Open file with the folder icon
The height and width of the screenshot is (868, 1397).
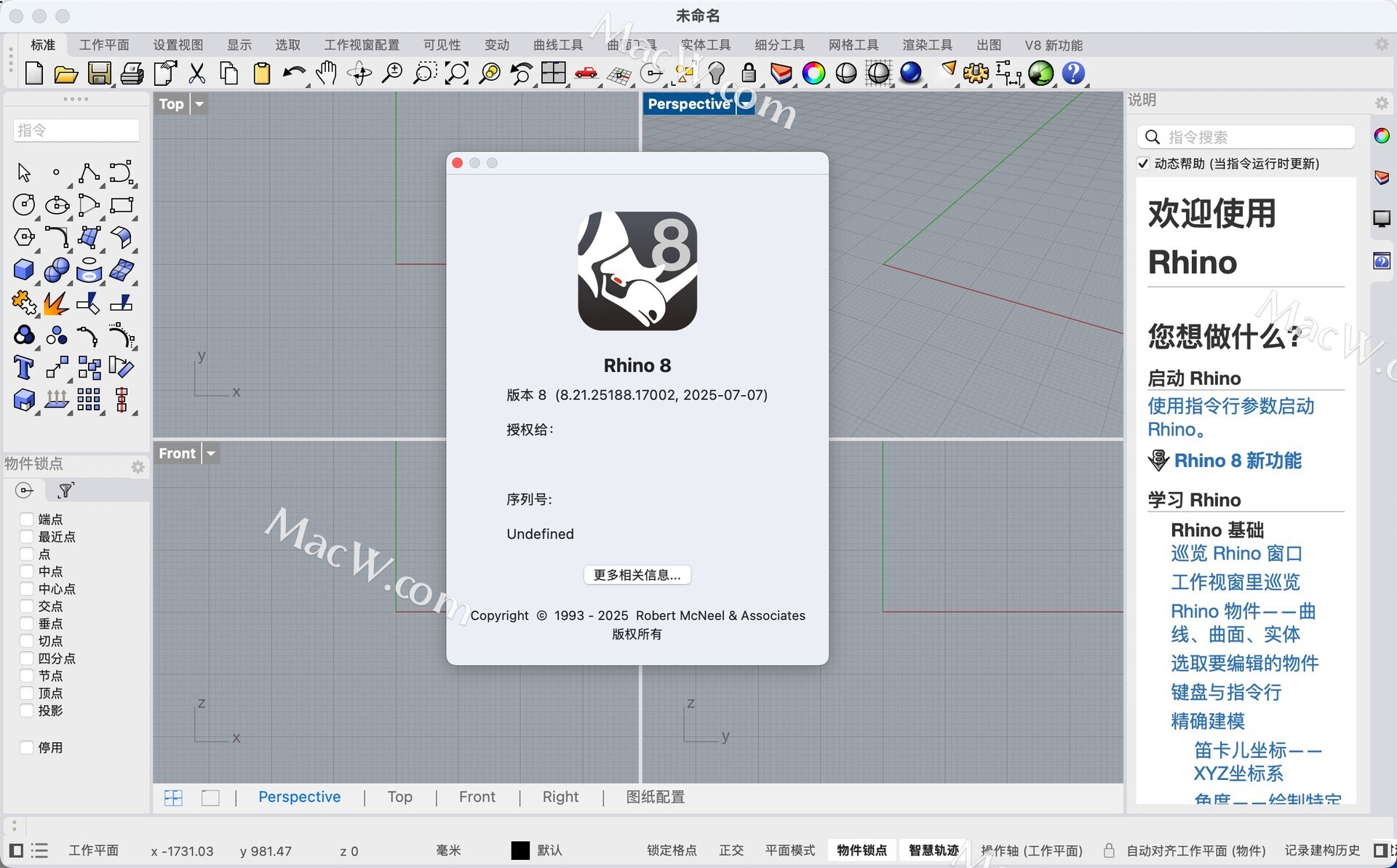(66, 73)
